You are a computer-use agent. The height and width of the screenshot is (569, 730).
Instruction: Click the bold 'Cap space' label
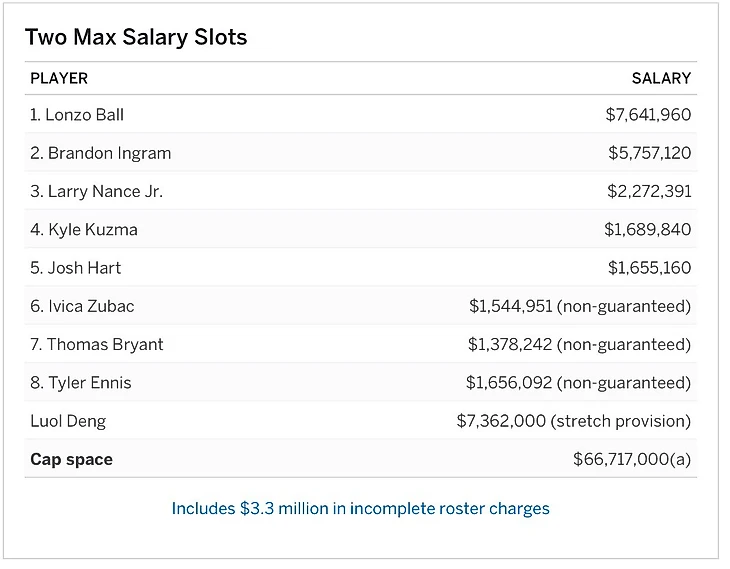coord(71,459)
